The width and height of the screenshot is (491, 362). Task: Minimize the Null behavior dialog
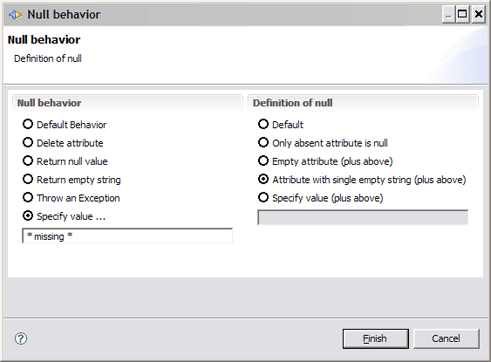(x=449, y=15)
